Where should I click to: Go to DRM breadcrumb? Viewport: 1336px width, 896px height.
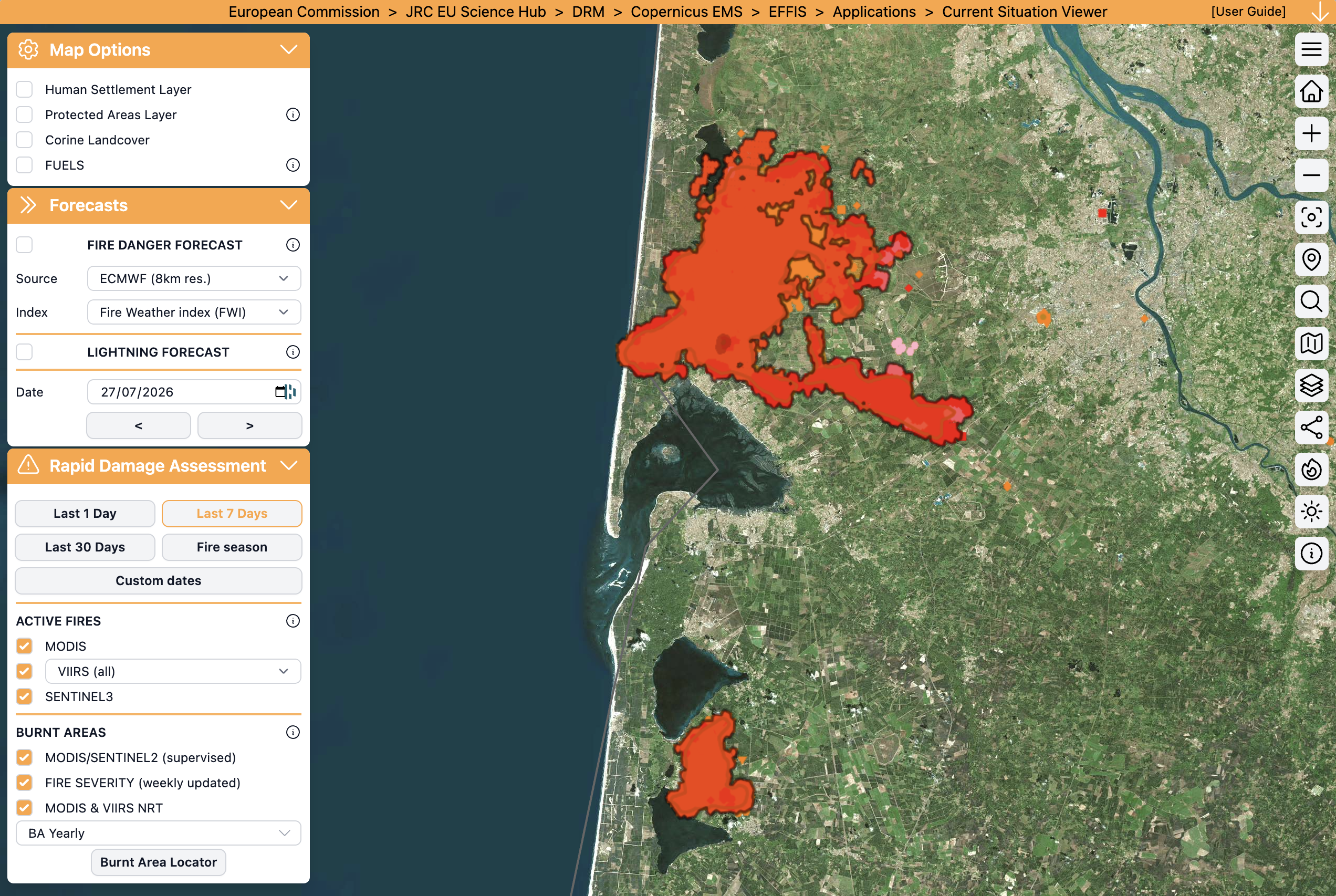tap(588, 12)
